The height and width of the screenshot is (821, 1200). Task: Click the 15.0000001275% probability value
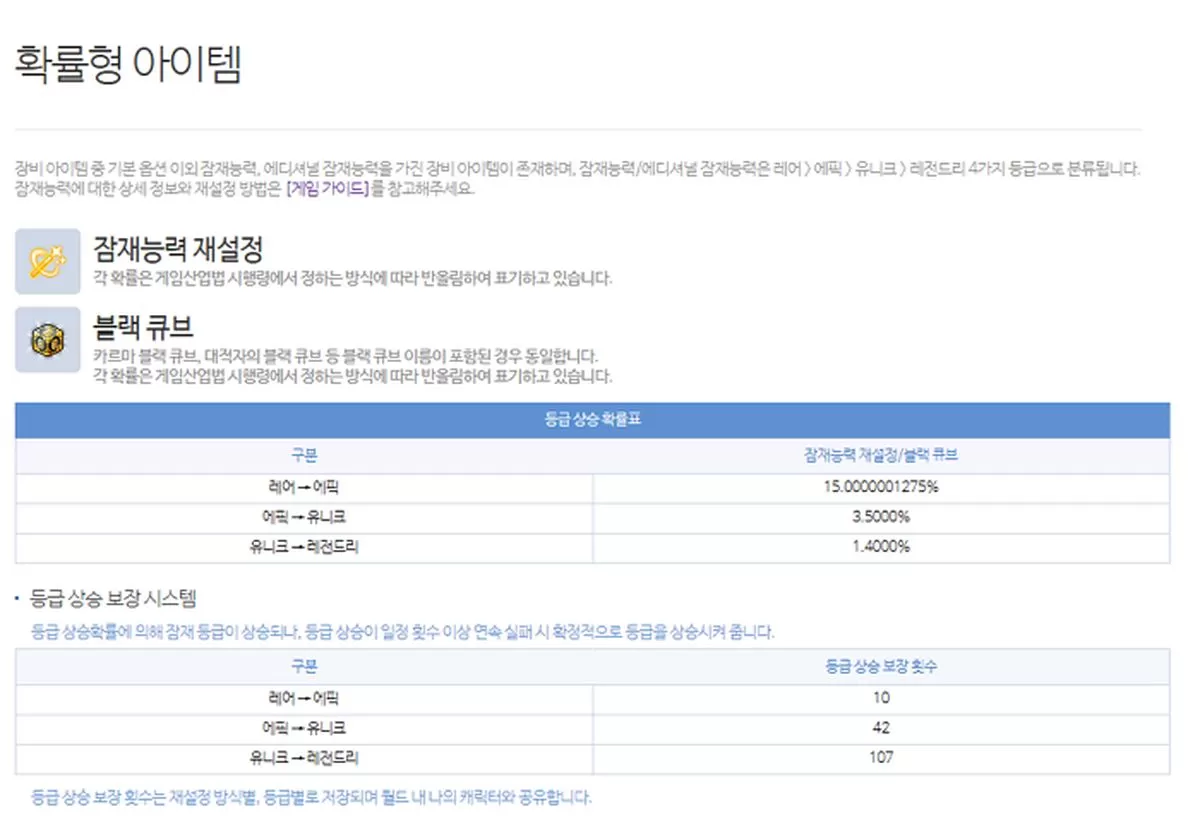(x=882, y=488)
